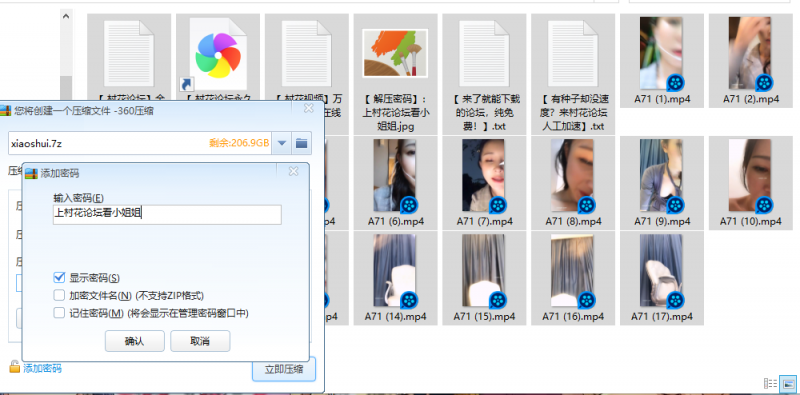This screenshot has height=395, width=800.
Task: Switch to details list view icon
Action: click(770, 383)
